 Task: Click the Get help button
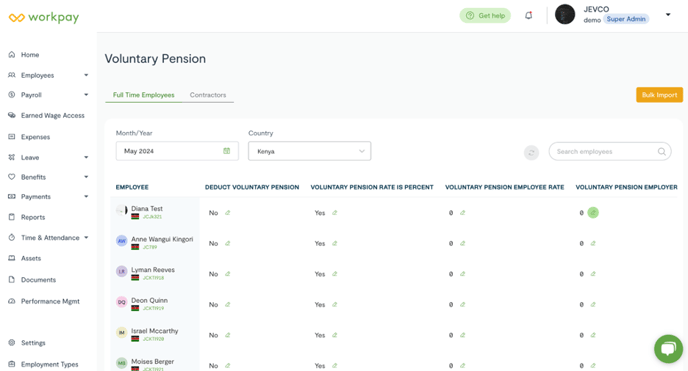tap(485, 15)
